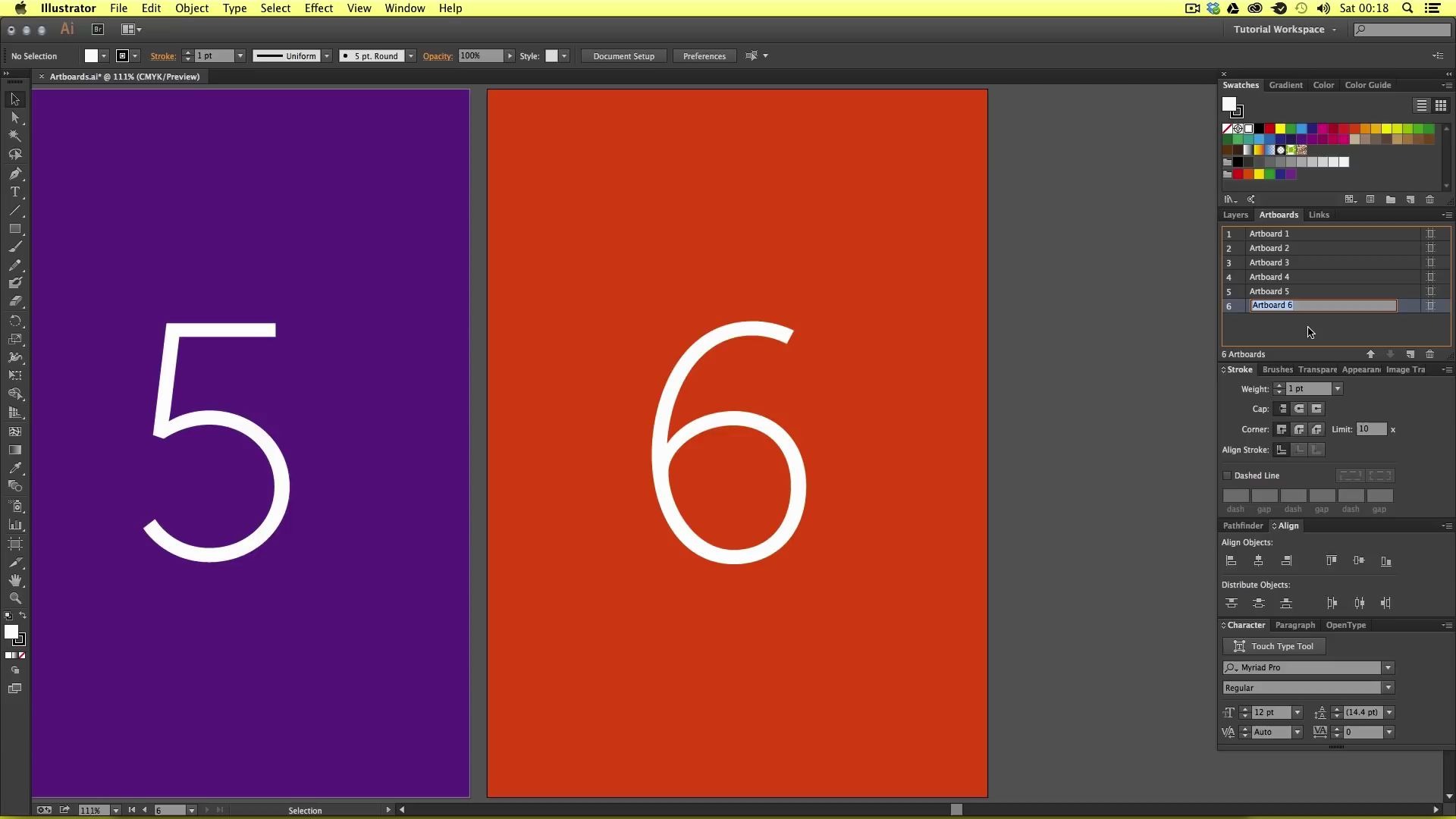Delete artboard with trash icon
Image resolution: width=1456 pixels, height=819 pixels.
pos(1429,354)
